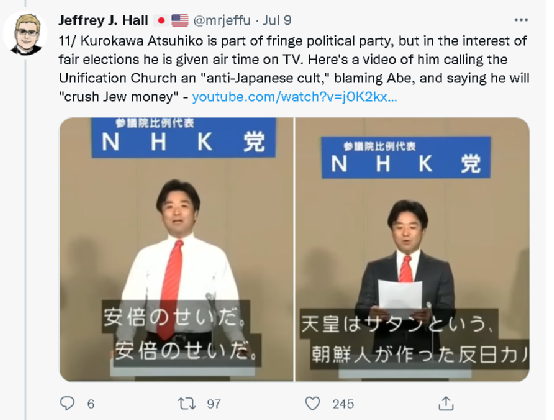Retweet this post via the retweet icon

coord(187,403)
